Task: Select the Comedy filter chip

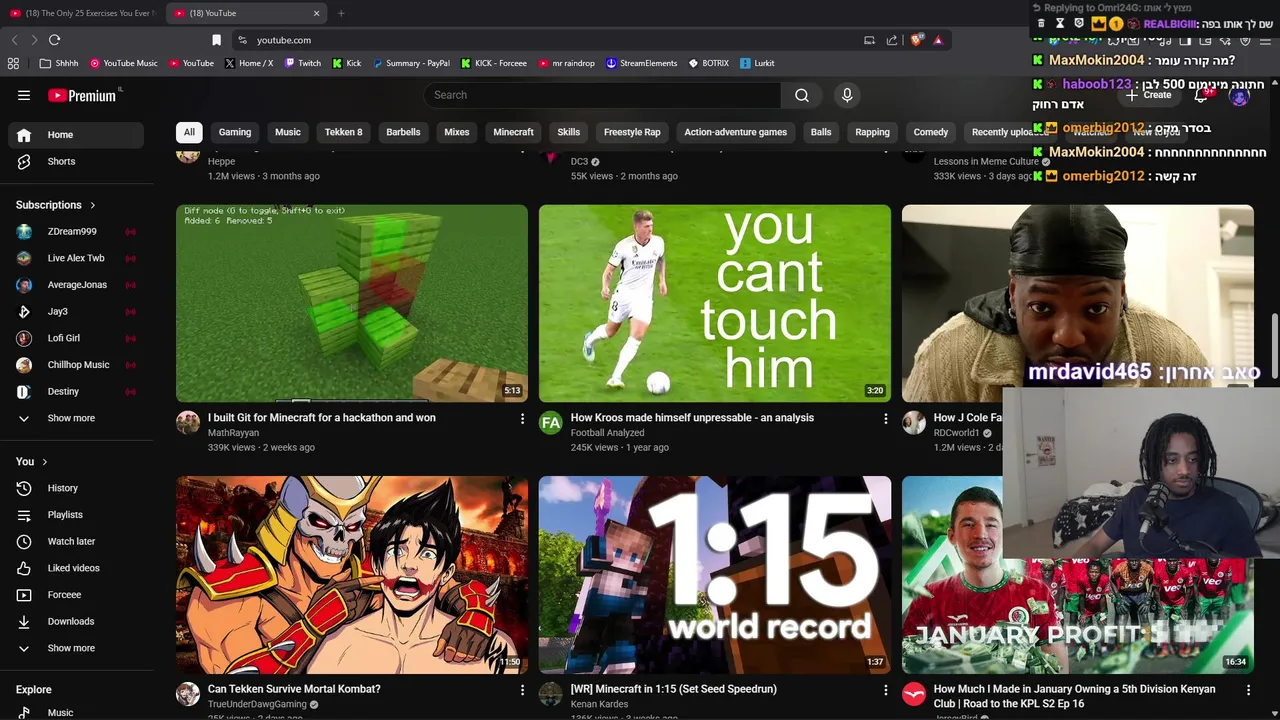Action: [930, 132]
